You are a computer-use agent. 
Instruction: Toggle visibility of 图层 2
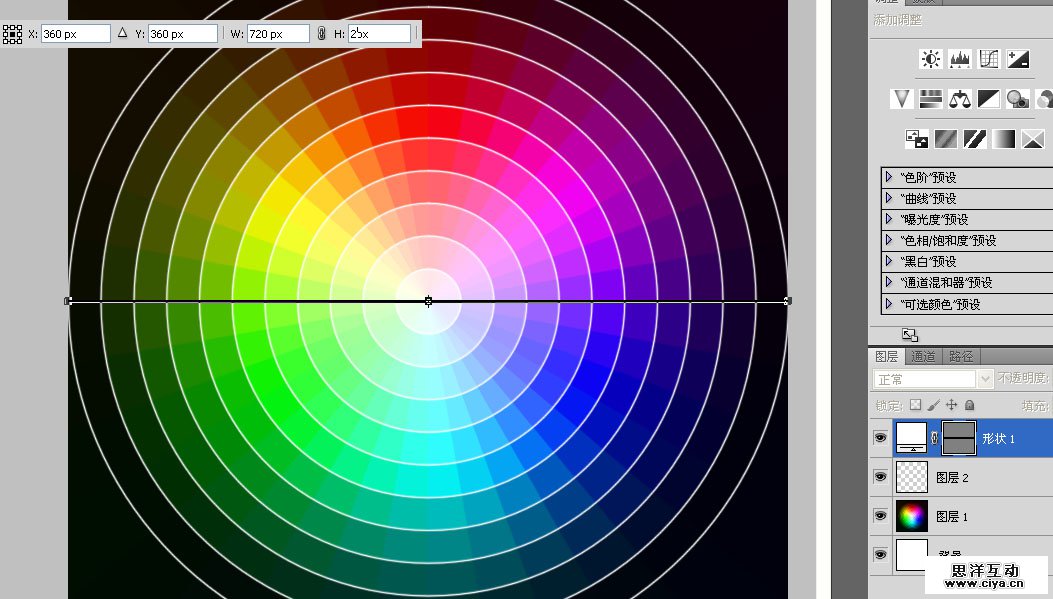click(880, 477)
